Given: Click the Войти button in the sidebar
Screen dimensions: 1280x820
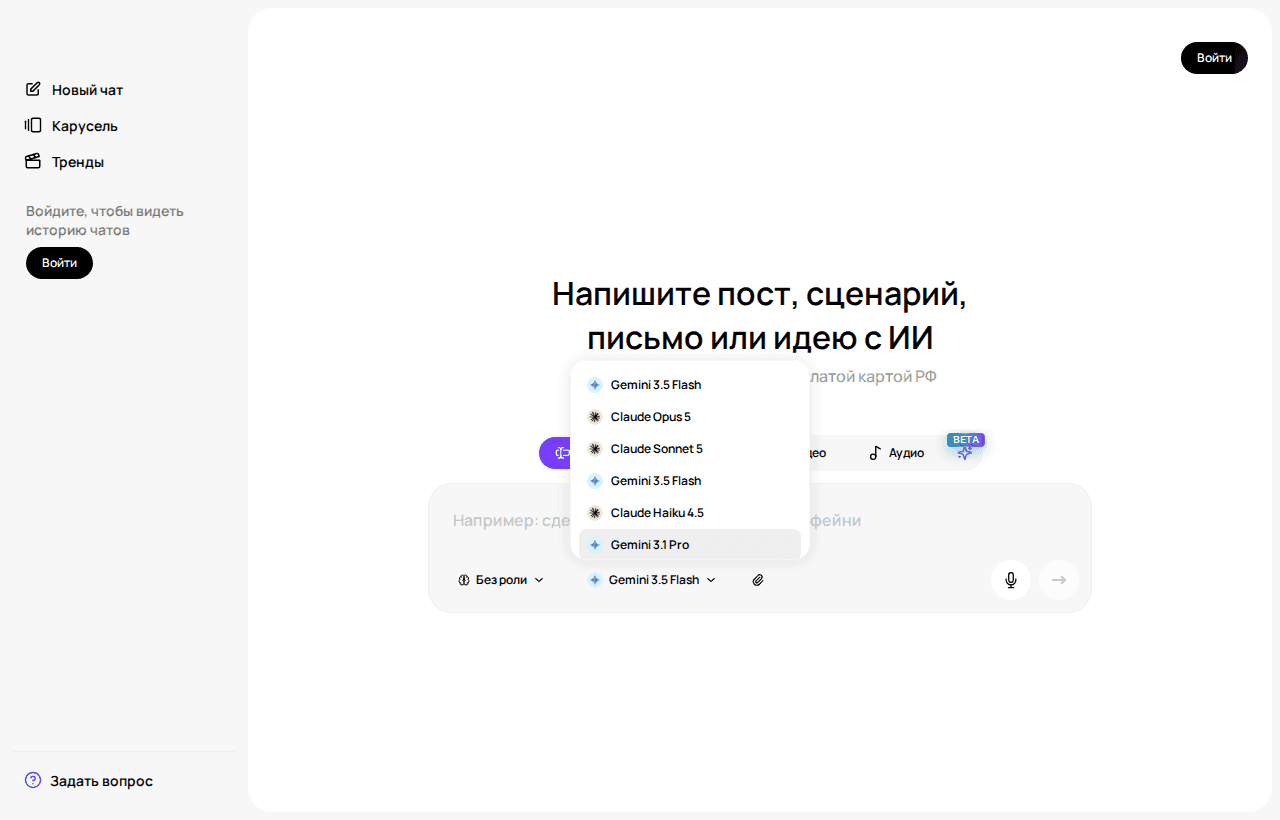Looking at the screenshot, I should click(x=59, y=263).
